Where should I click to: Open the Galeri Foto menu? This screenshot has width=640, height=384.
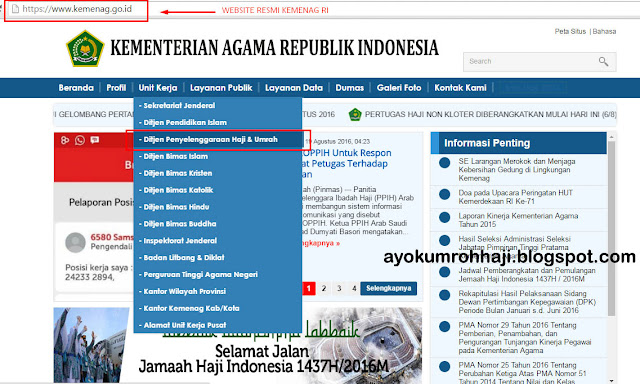point(399,88)
